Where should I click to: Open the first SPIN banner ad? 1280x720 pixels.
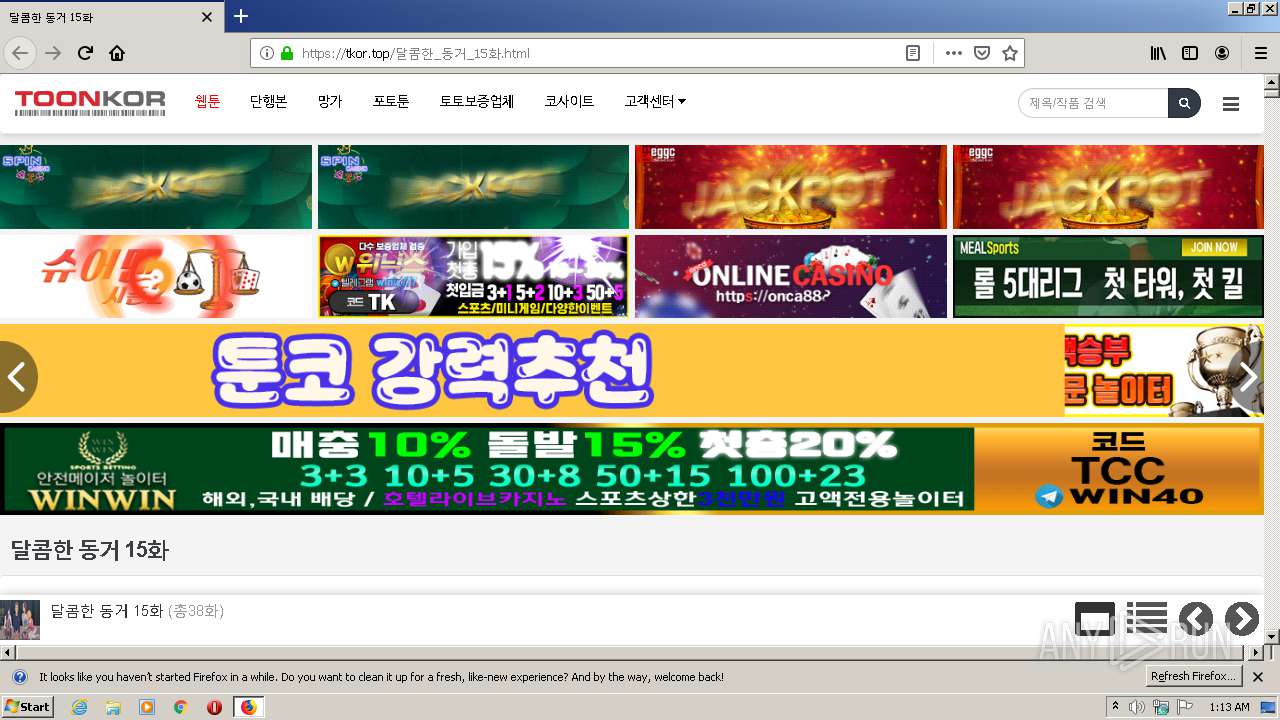[156, 187]
